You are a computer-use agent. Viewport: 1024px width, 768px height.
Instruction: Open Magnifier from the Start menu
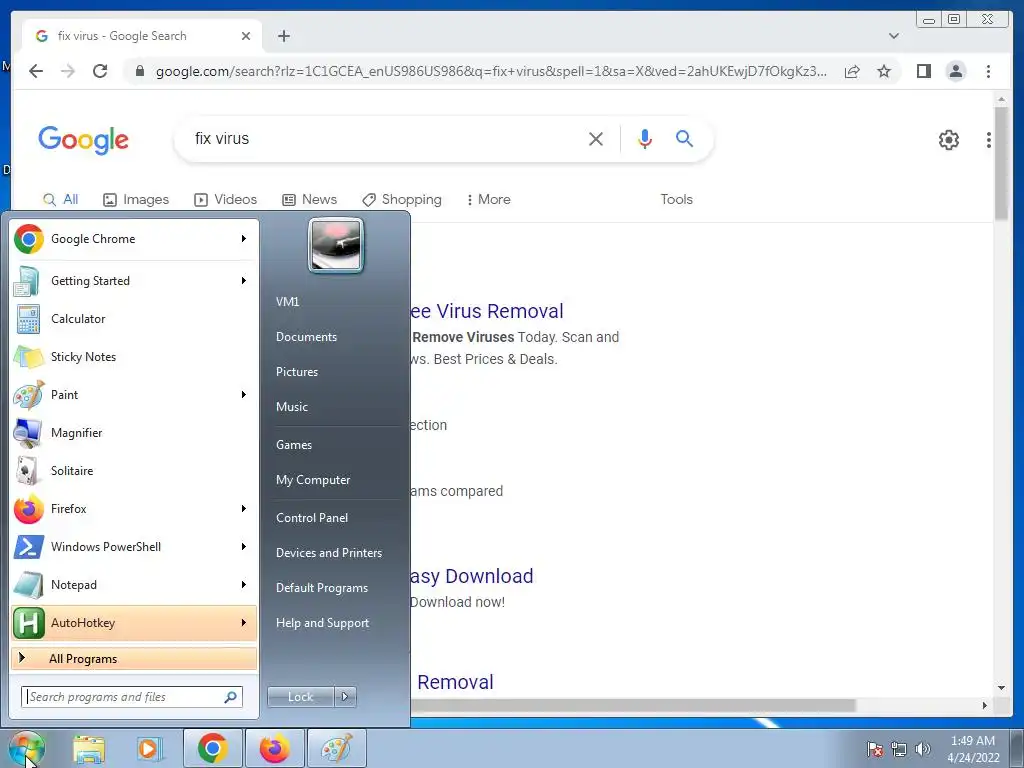tap(134, 432)
